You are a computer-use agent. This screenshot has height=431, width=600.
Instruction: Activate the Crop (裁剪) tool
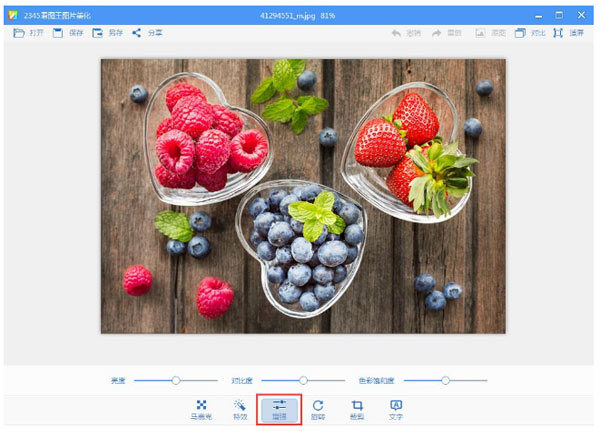point(357,410)
